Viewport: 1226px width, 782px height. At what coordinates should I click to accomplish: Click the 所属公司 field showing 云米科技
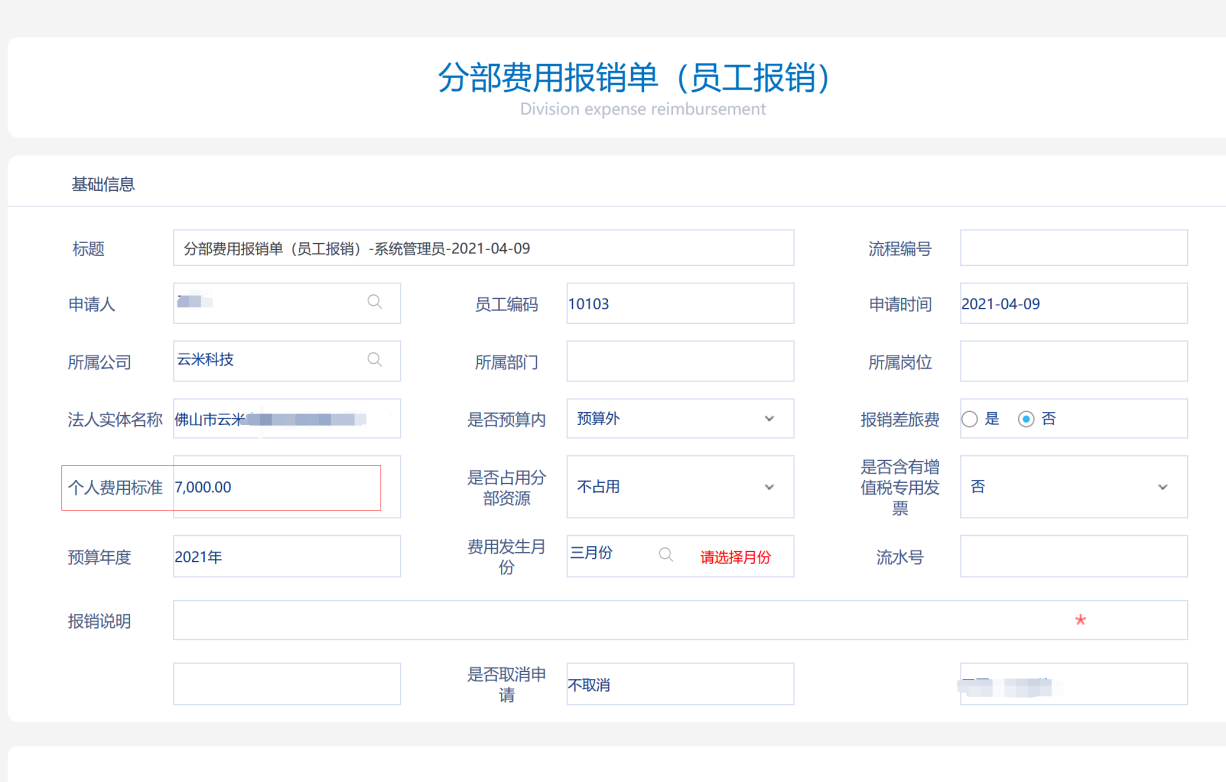click(287, 361)
